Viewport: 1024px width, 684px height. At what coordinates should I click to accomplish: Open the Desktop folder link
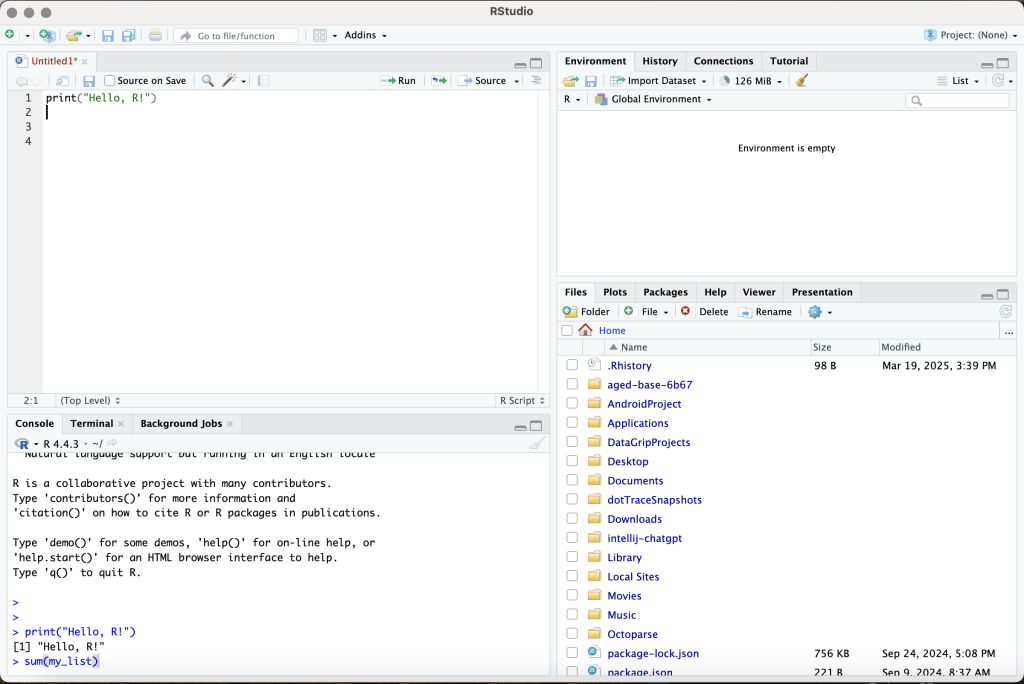627,462
